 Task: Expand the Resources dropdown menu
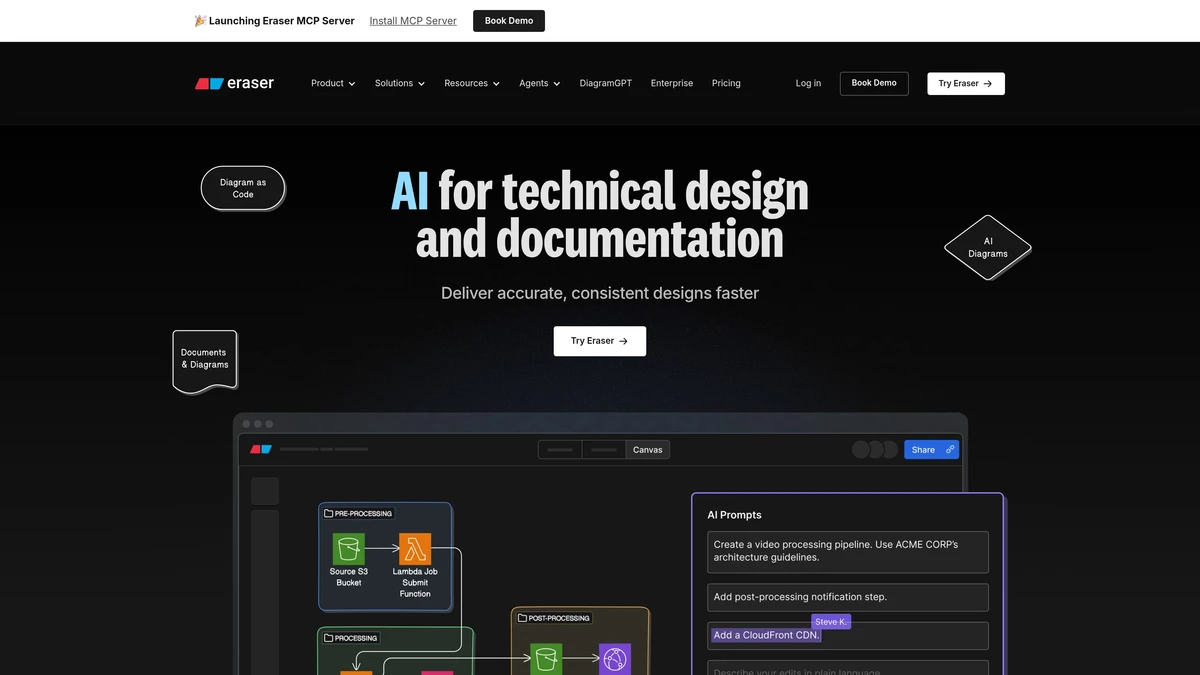(472, 84)
